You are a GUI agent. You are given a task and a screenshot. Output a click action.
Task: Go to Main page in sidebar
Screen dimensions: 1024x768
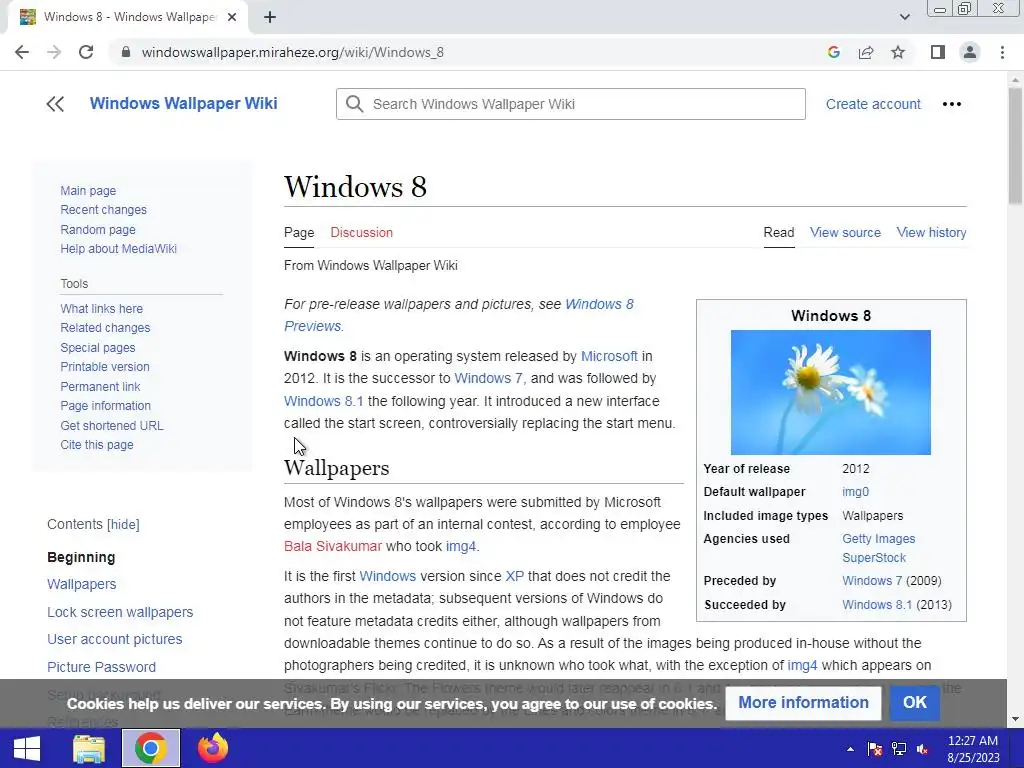tap(88, 191)
